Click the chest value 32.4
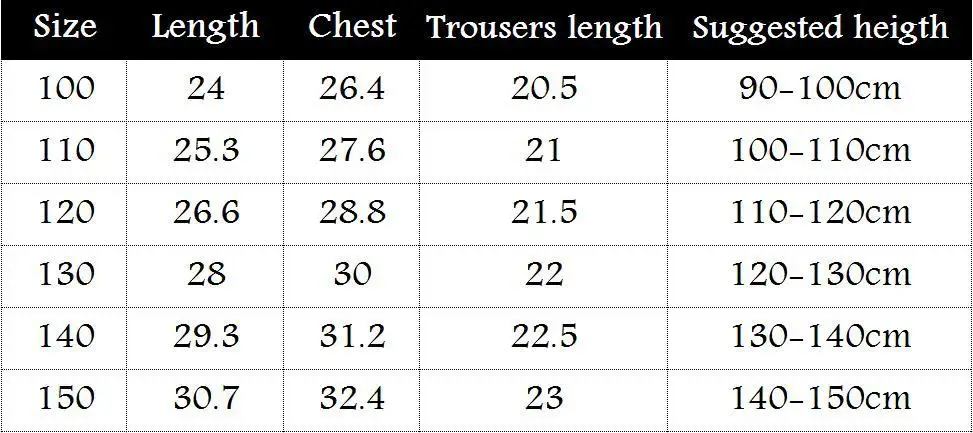The height and width of the screenshot is (433, 973). (352, 399)
